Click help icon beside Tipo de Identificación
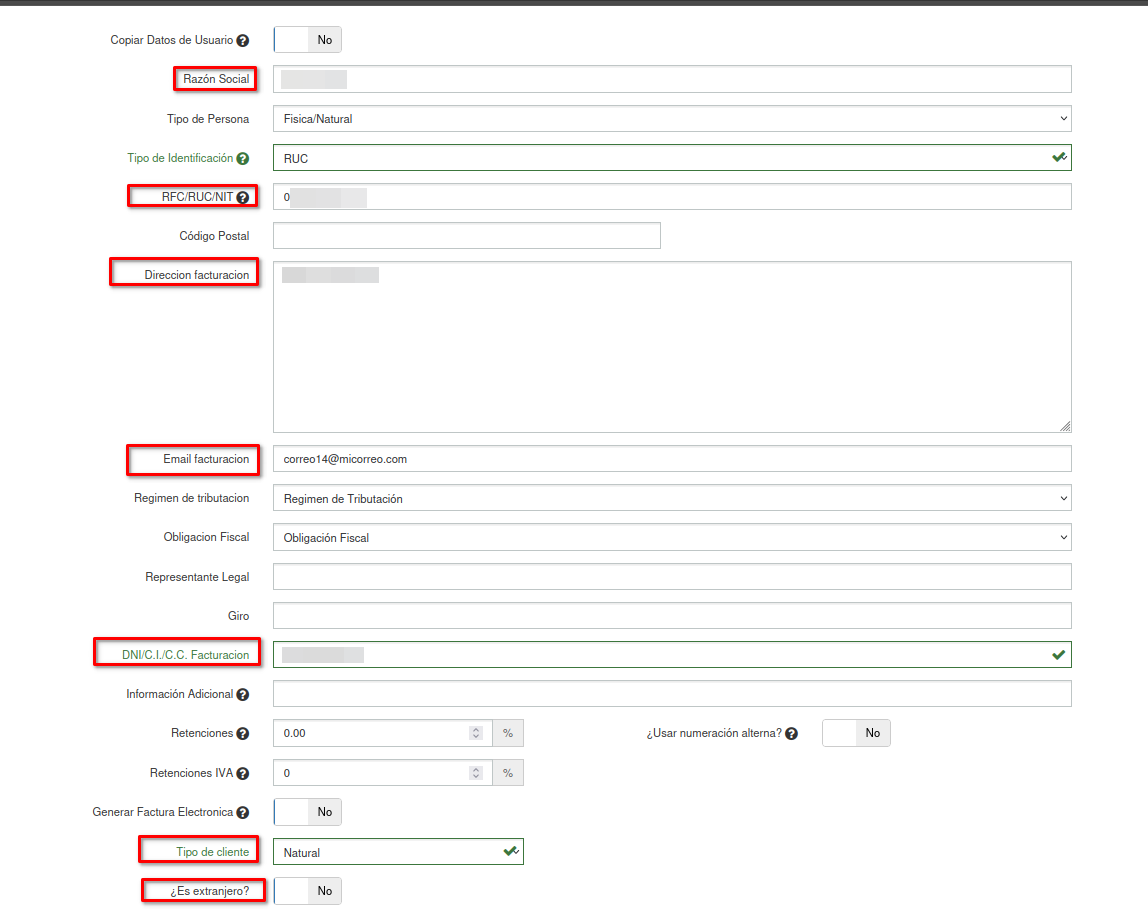 coord(243,159)
